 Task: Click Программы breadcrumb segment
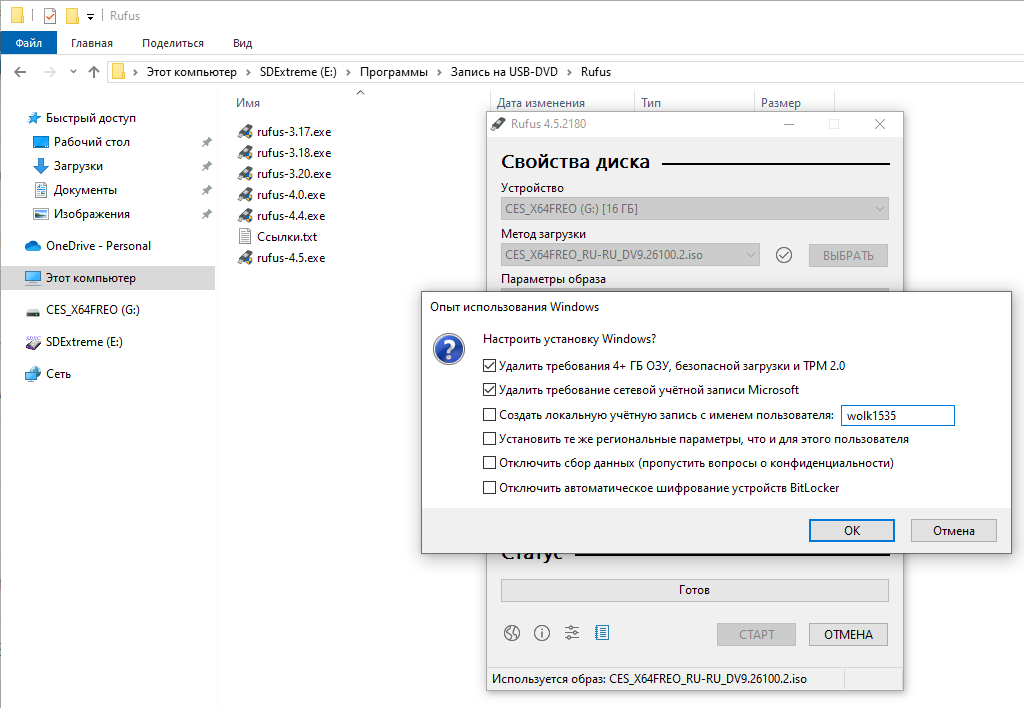click(x=394, y=72)
